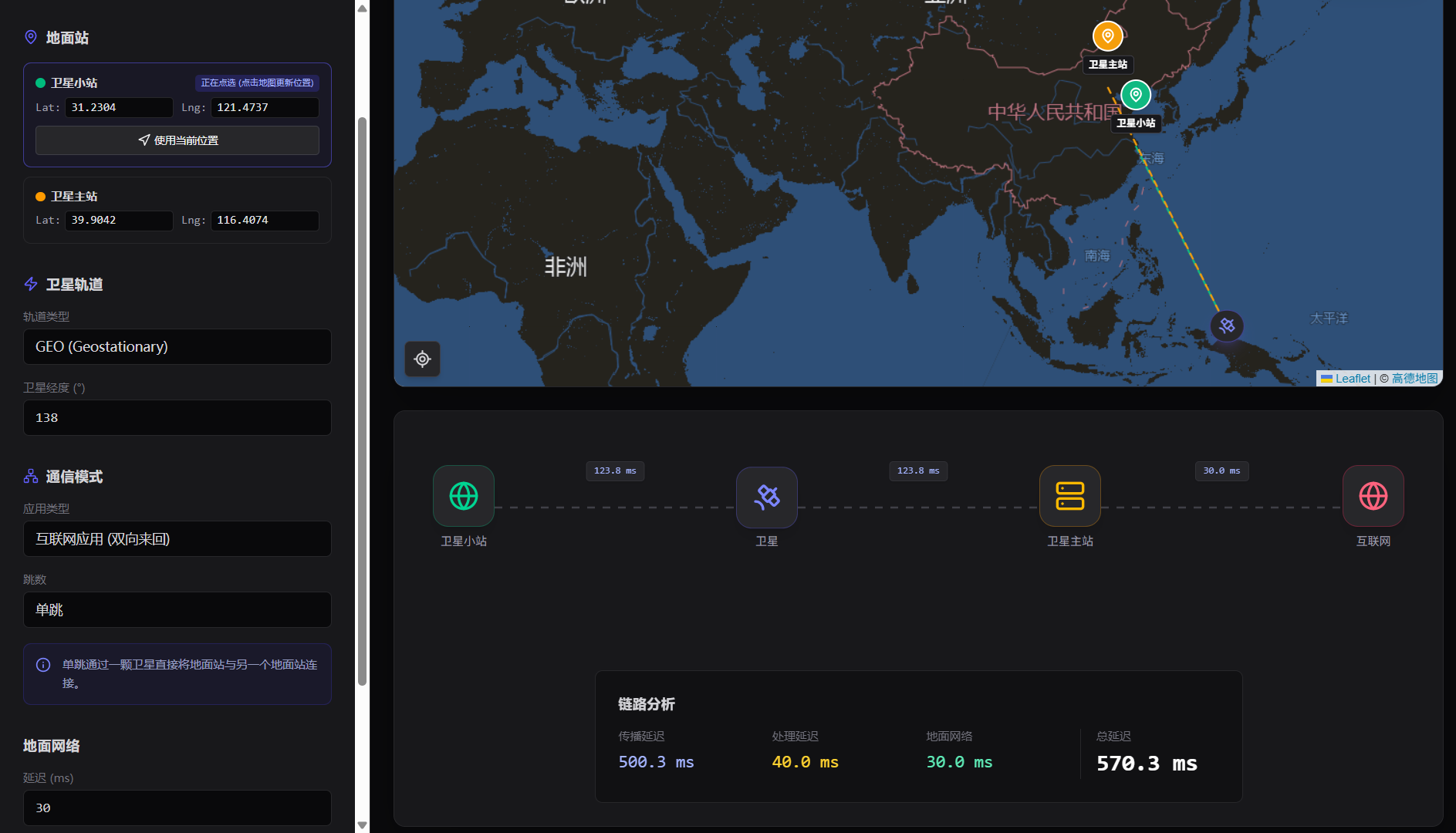Open the 轨道类型 GEO dropdown
Image resolution: width=1456 pixels, height=833 pixels.
tap(177, 347)
